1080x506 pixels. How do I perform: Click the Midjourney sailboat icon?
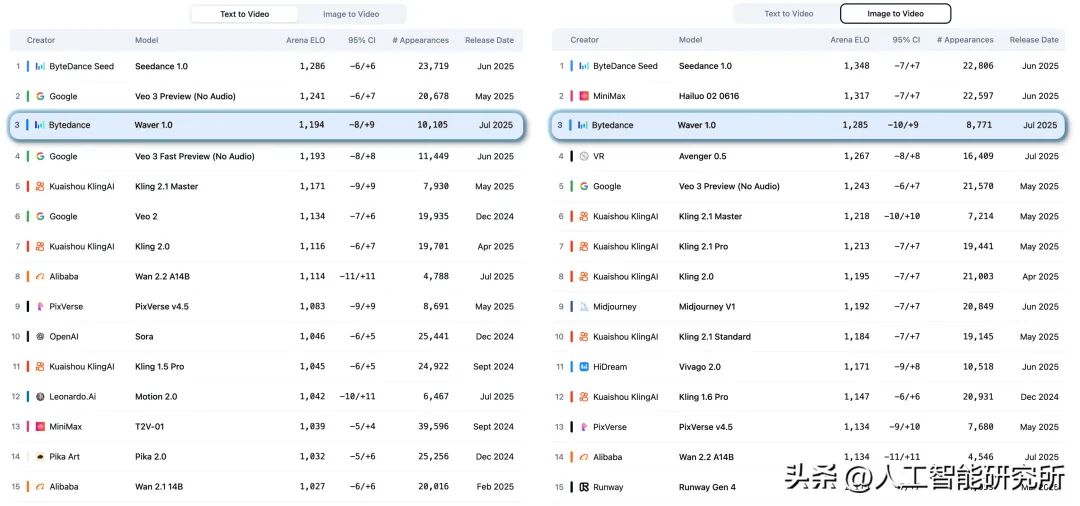click(x=584, y=307)
